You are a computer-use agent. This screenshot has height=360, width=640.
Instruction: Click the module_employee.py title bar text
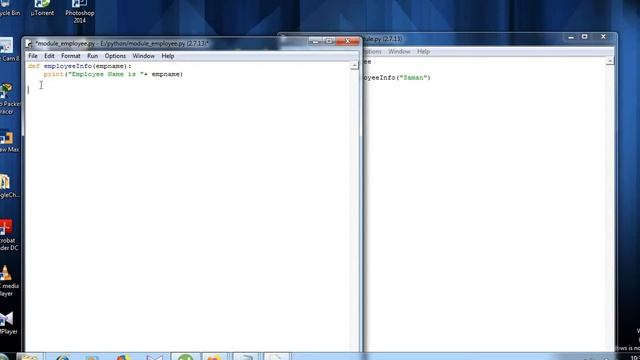point(122,43)
